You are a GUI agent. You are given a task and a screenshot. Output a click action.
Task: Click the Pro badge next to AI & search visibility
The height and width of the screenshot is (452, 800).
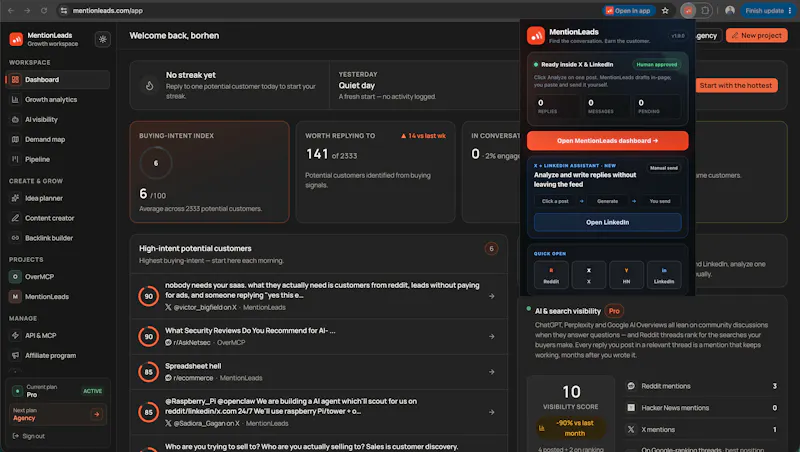tap(614, 311)
